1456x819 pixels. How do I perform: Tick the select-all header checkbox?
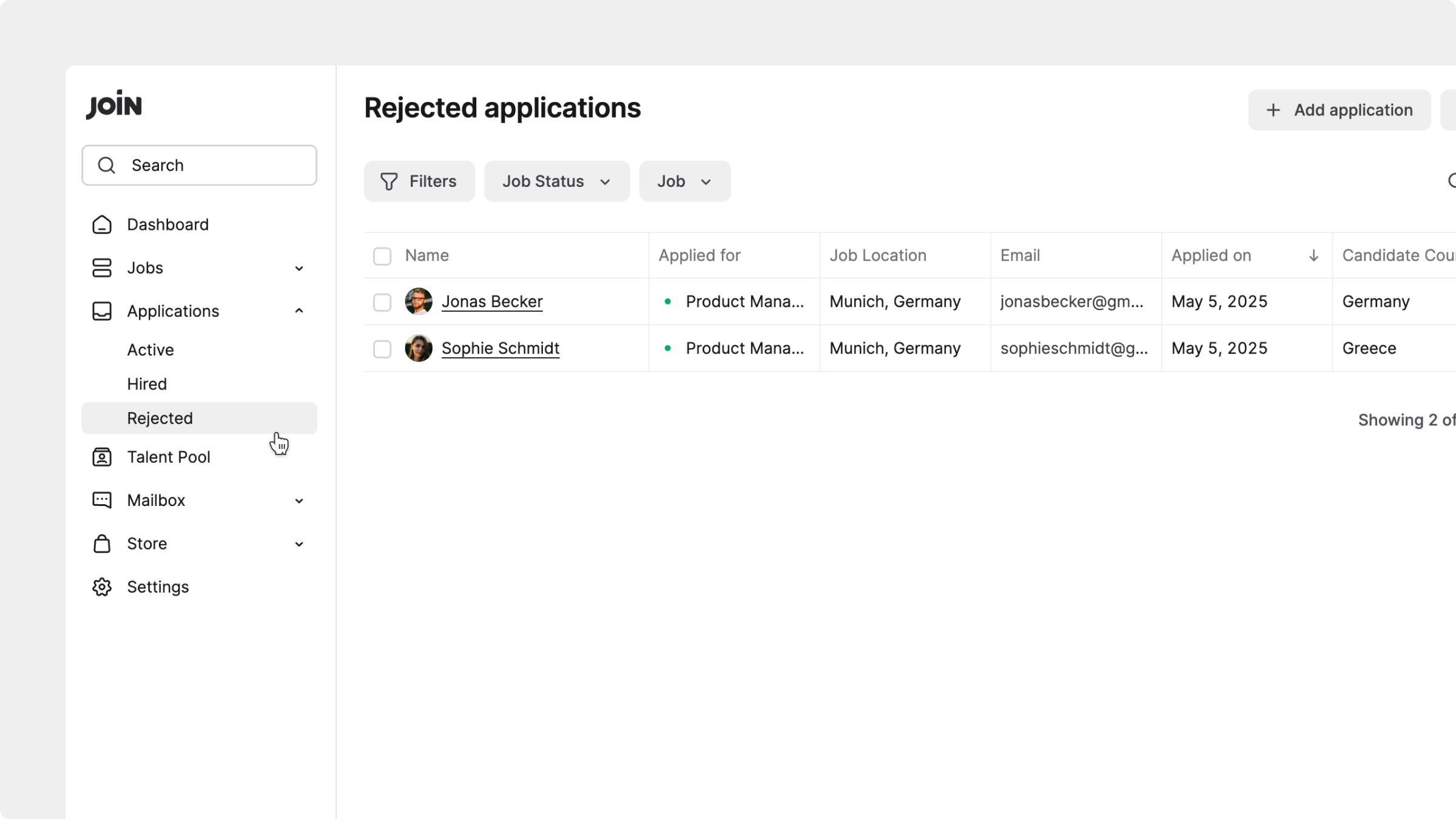[382, 256]
